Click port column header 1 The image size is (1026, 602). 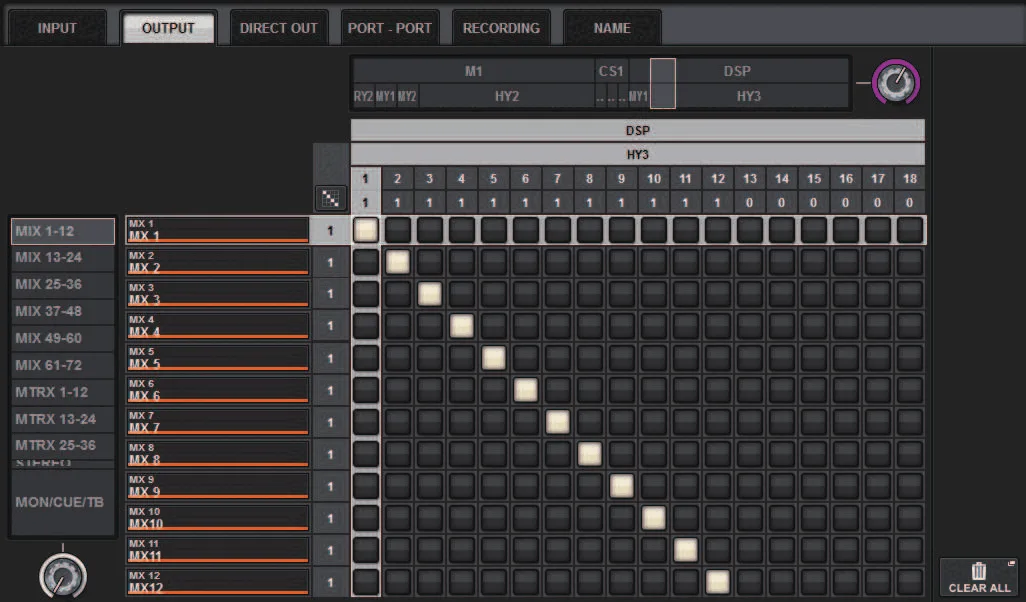tap(366, 179)
